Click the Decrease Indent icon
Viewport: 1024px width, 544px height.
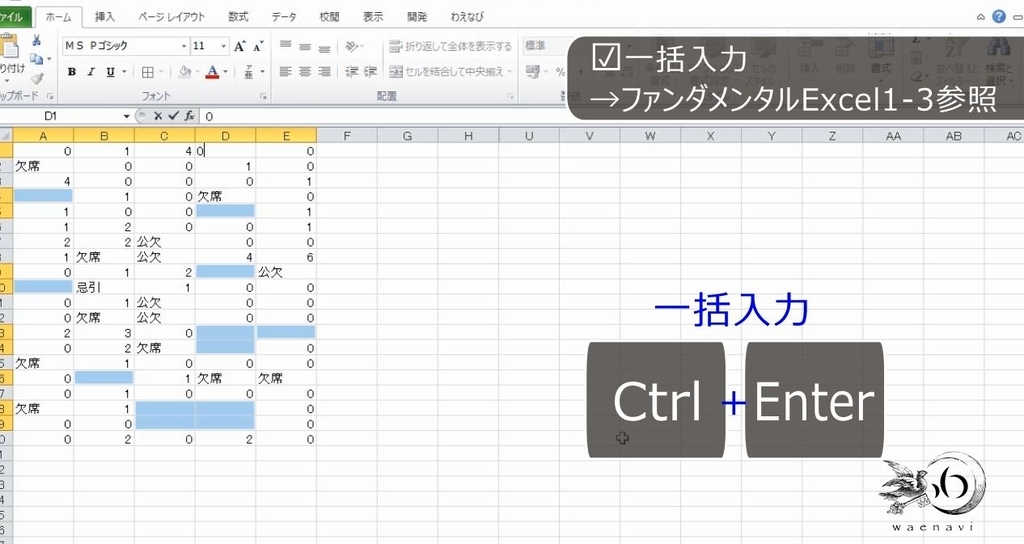pos(351,72)
